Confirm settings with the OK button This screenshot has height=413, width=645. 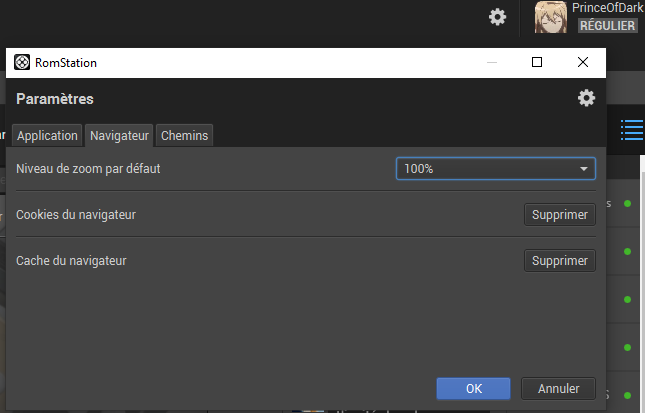[474, 388]
